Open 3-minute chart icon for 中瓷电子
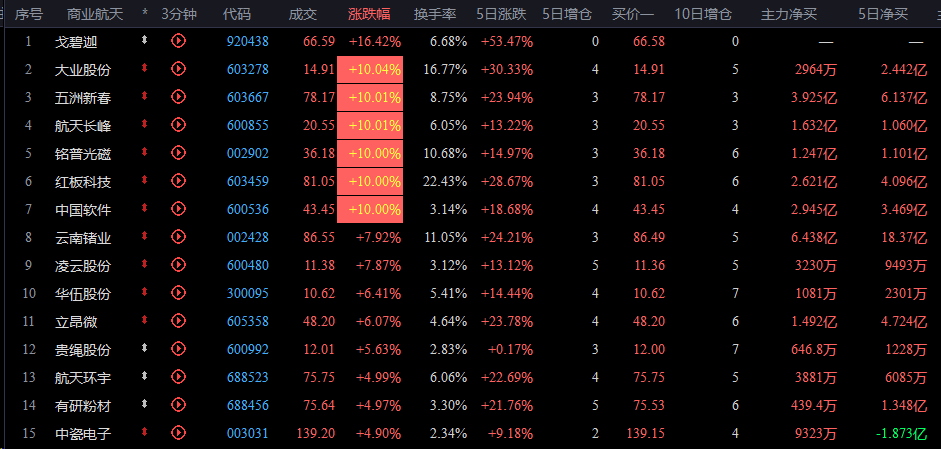 tap(178, 433)
